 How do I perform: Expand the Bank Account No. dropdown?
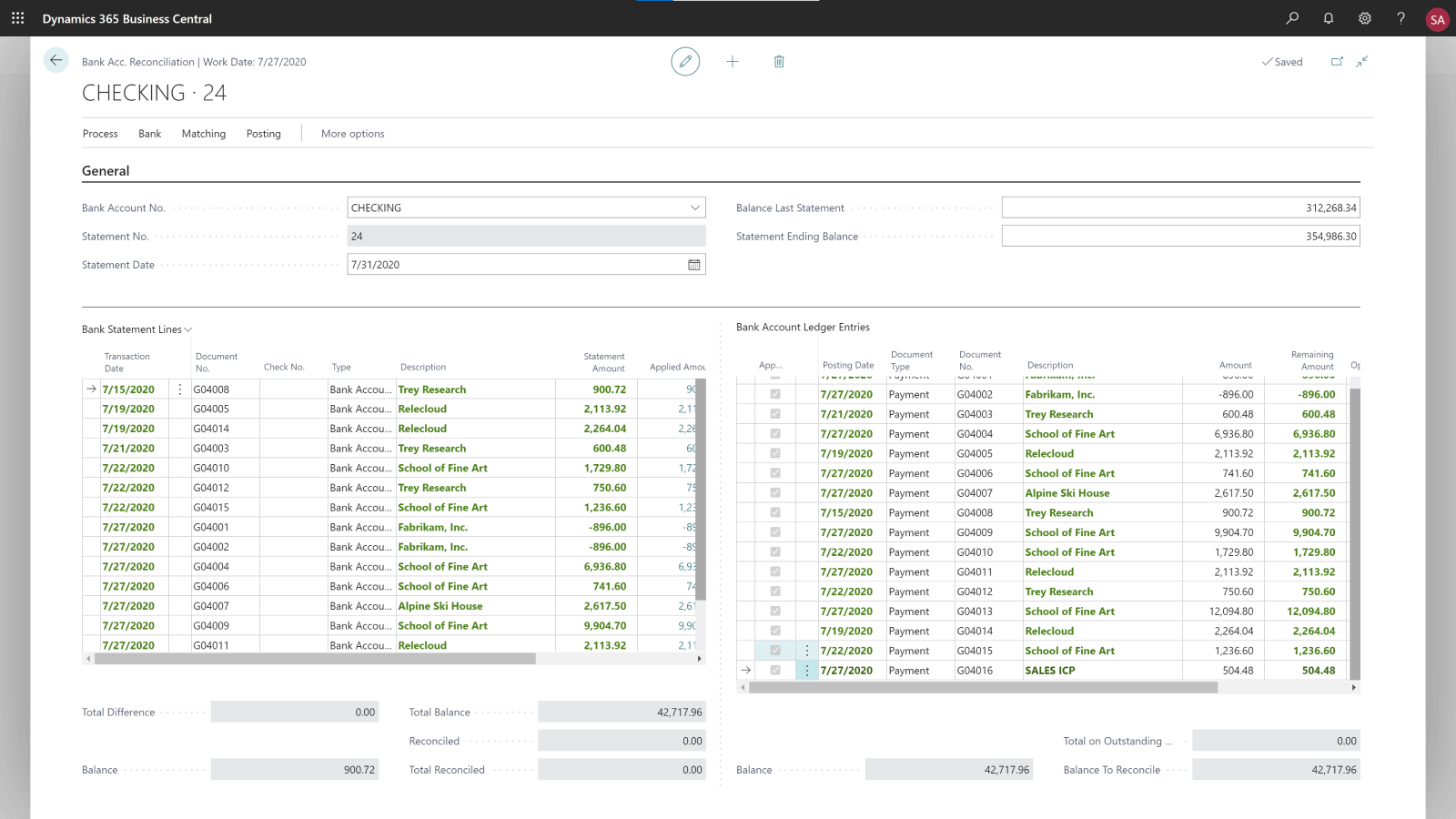695,207
